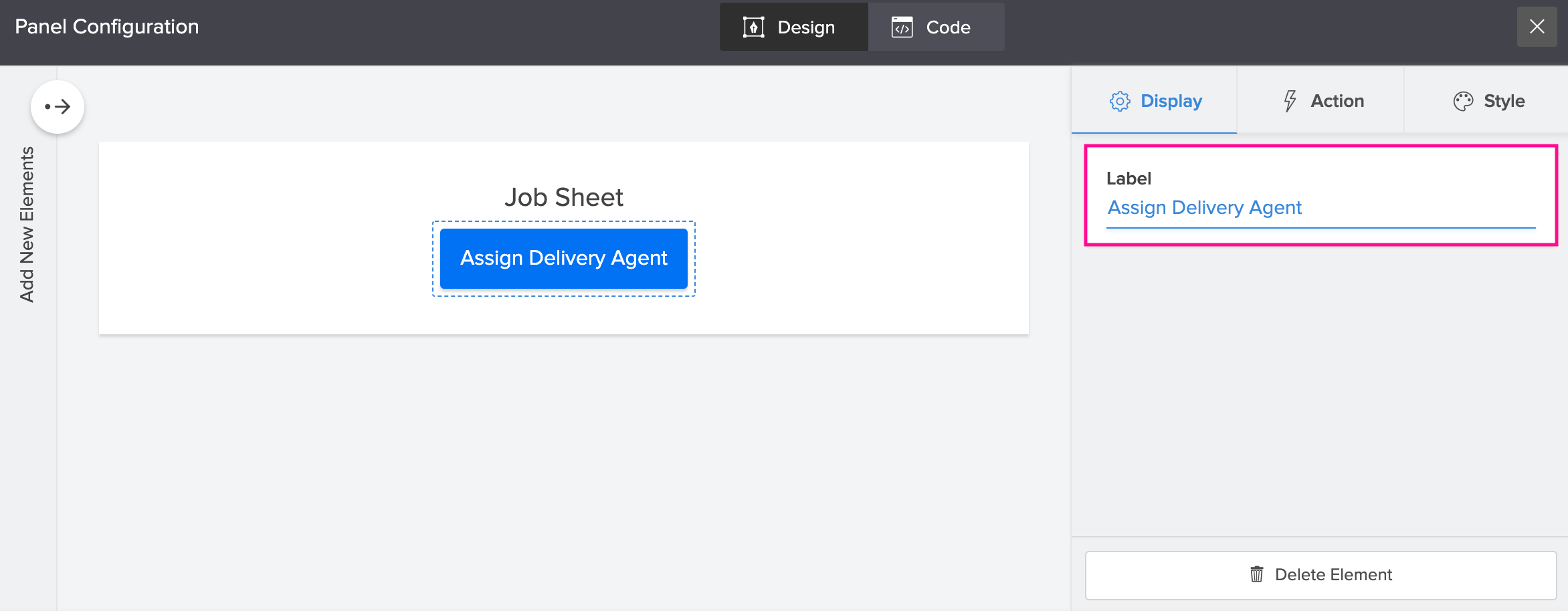Click the Style palette icon

click(1463, 101)
